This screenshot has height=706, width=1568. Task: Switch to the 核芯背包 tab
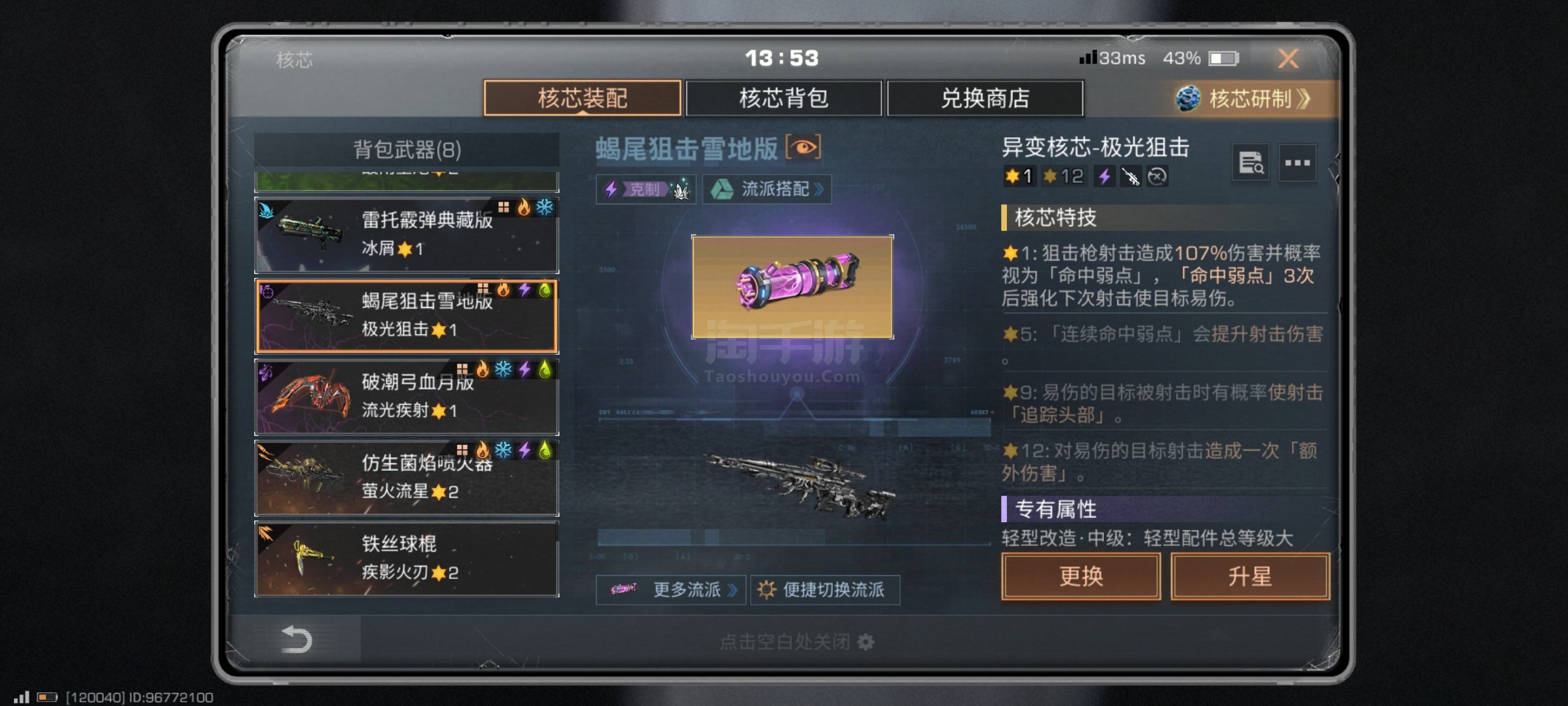coord(783,98)
